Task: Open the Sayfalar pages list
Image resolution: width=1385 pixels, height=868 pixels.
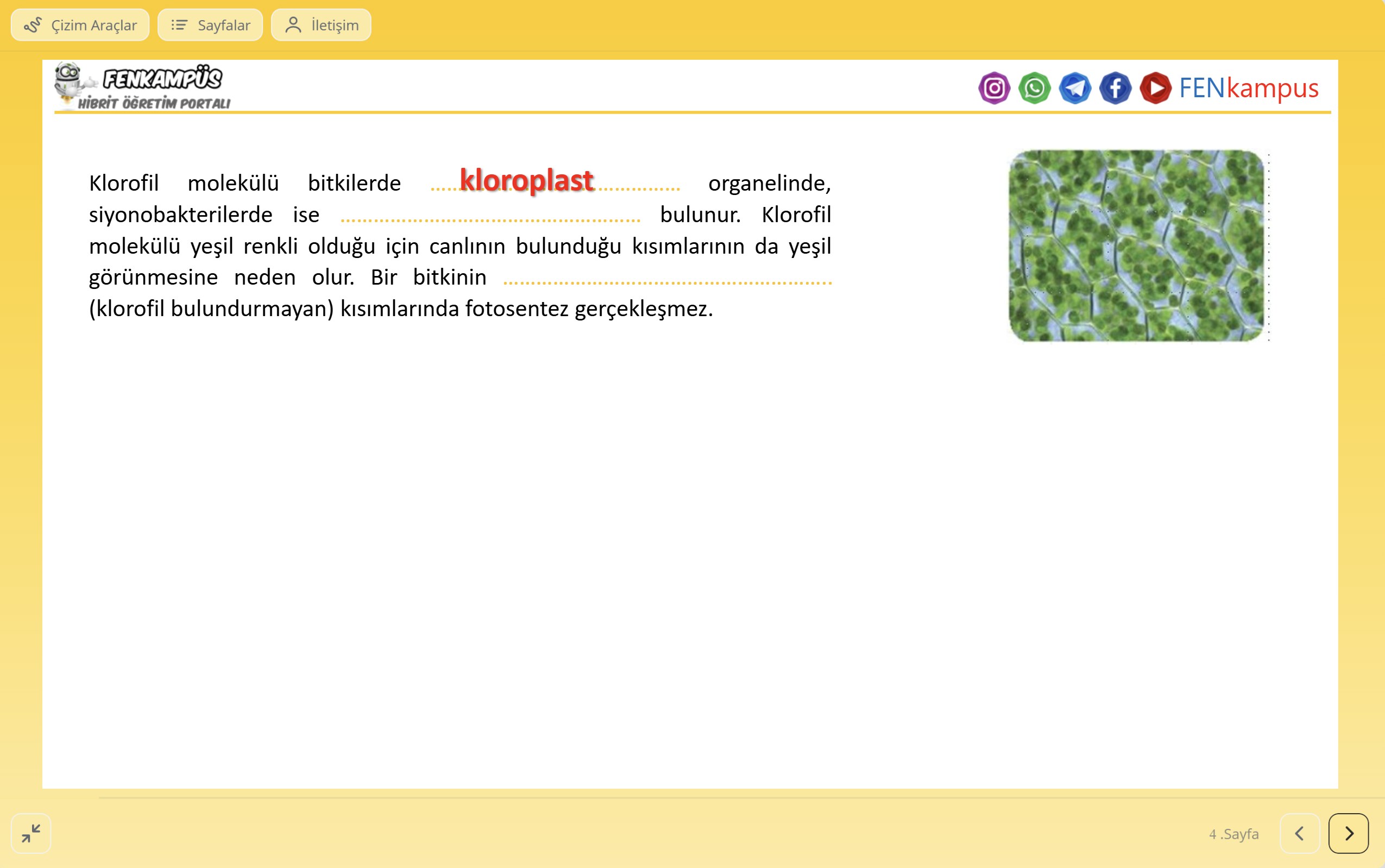Action: point(210,26)
